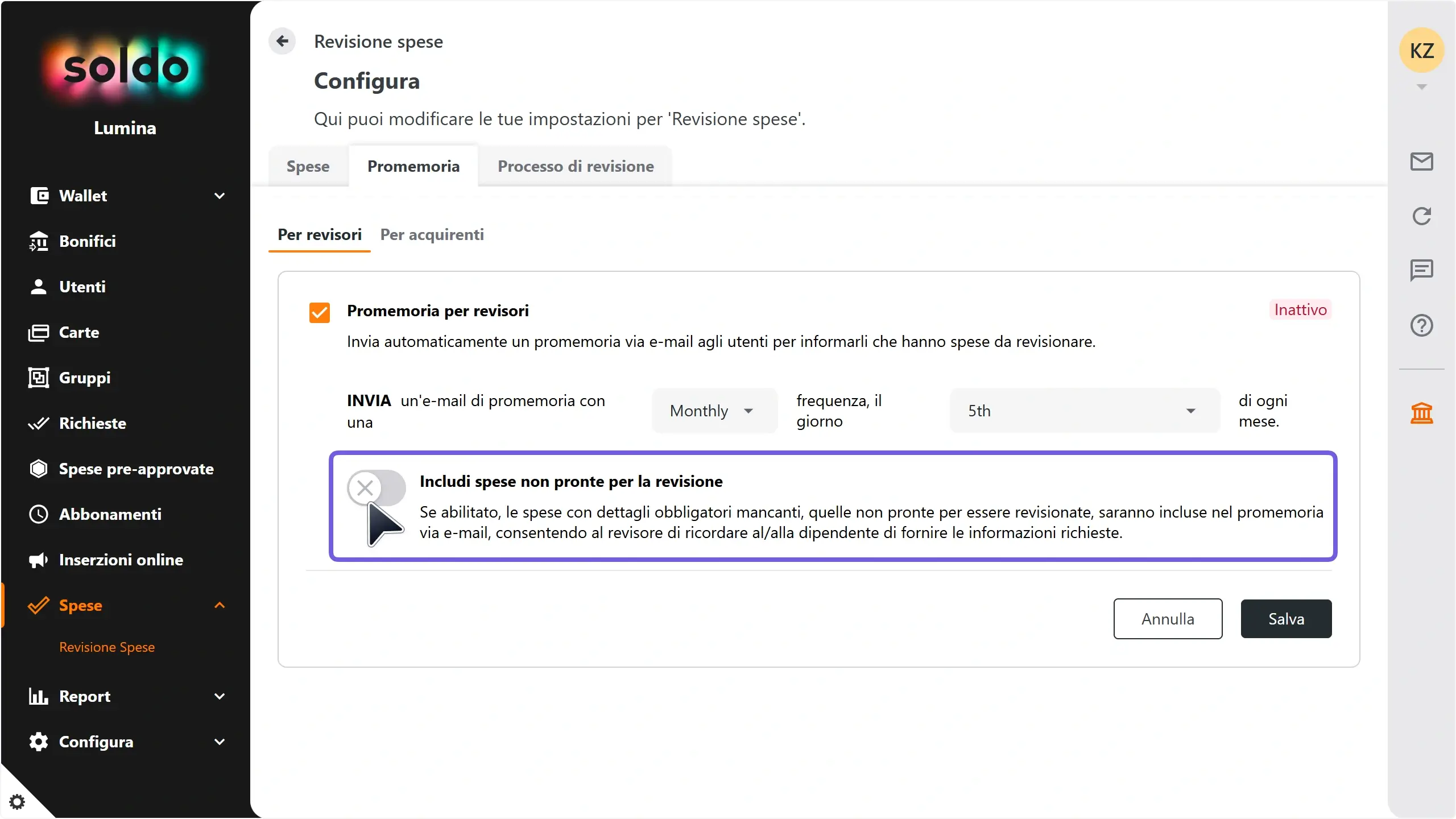Collapse the Spese sidebar section
Image resolution: width=1456 pixels, height=819 pixels.
tap(220, 605)
